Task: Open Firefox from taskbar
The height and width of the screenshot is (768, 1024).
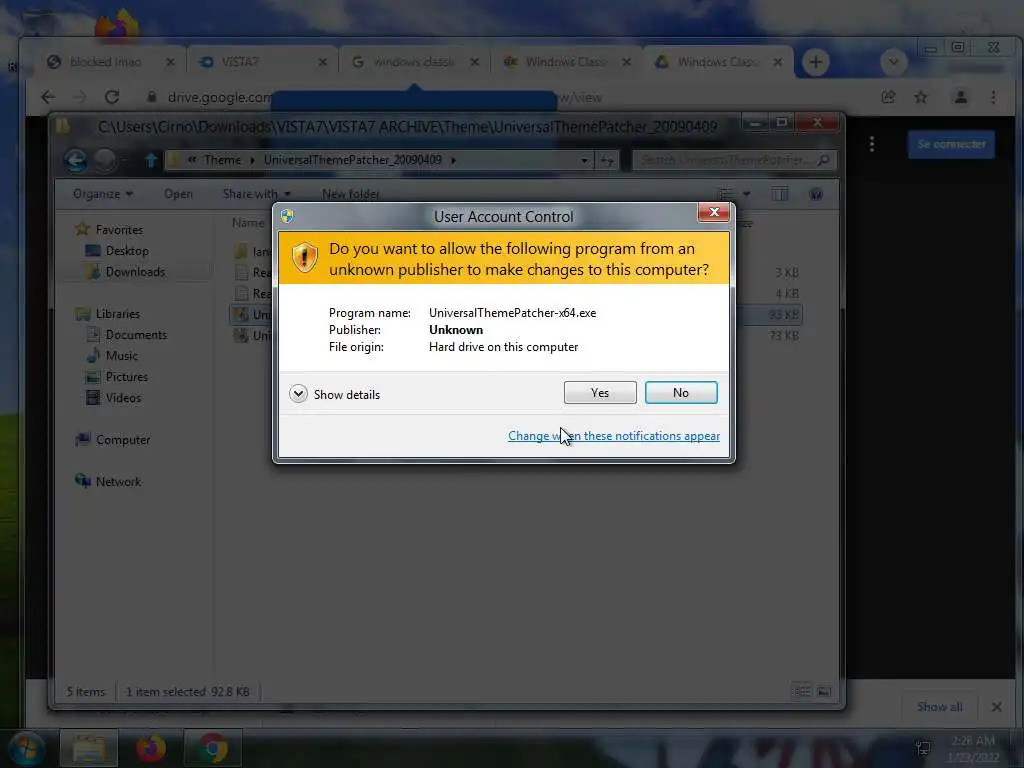Action: click(x=151, y=748)
